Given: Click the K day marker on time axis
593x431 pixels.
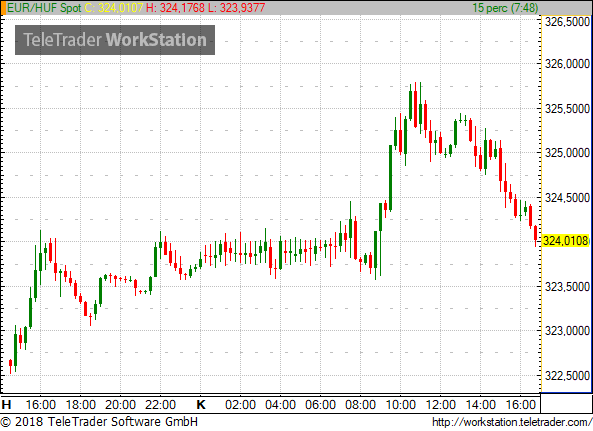Looking at the screenshot, I should (x=201, y=405).
